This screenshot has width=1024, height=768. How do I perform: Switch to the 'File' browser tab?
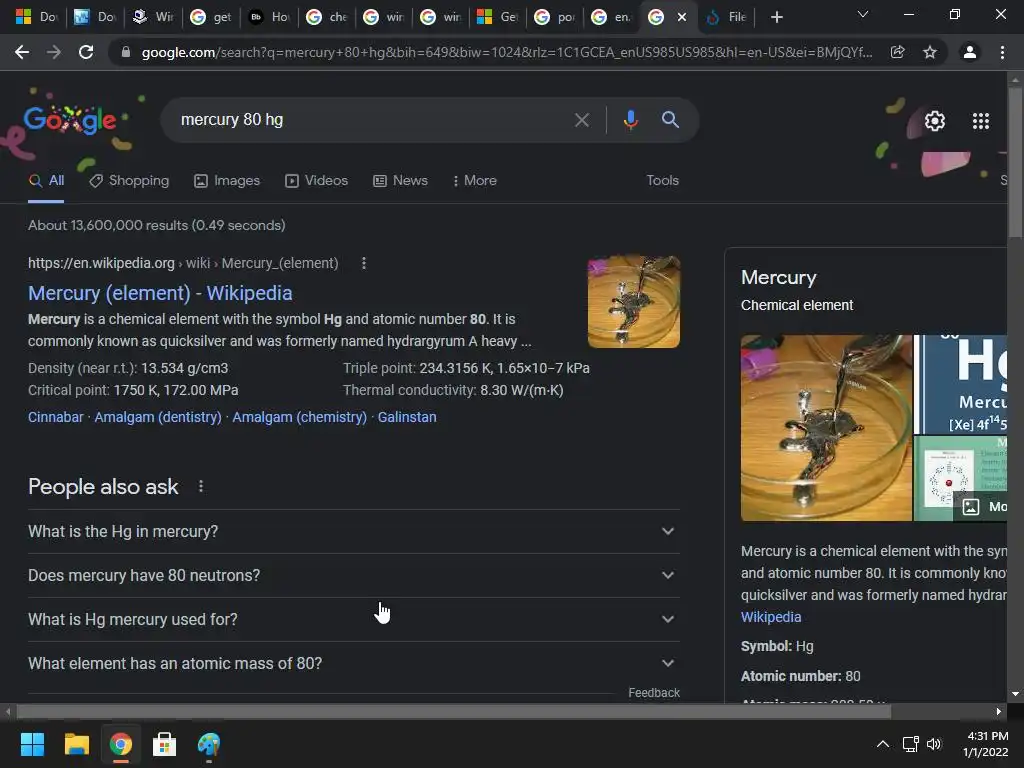(x=726, y=18)
